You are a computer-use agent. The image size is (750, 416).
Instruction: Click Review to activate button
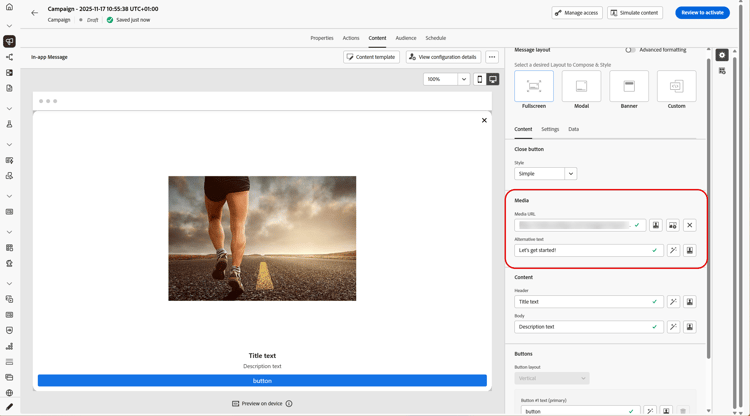click(x=702, y=13)
